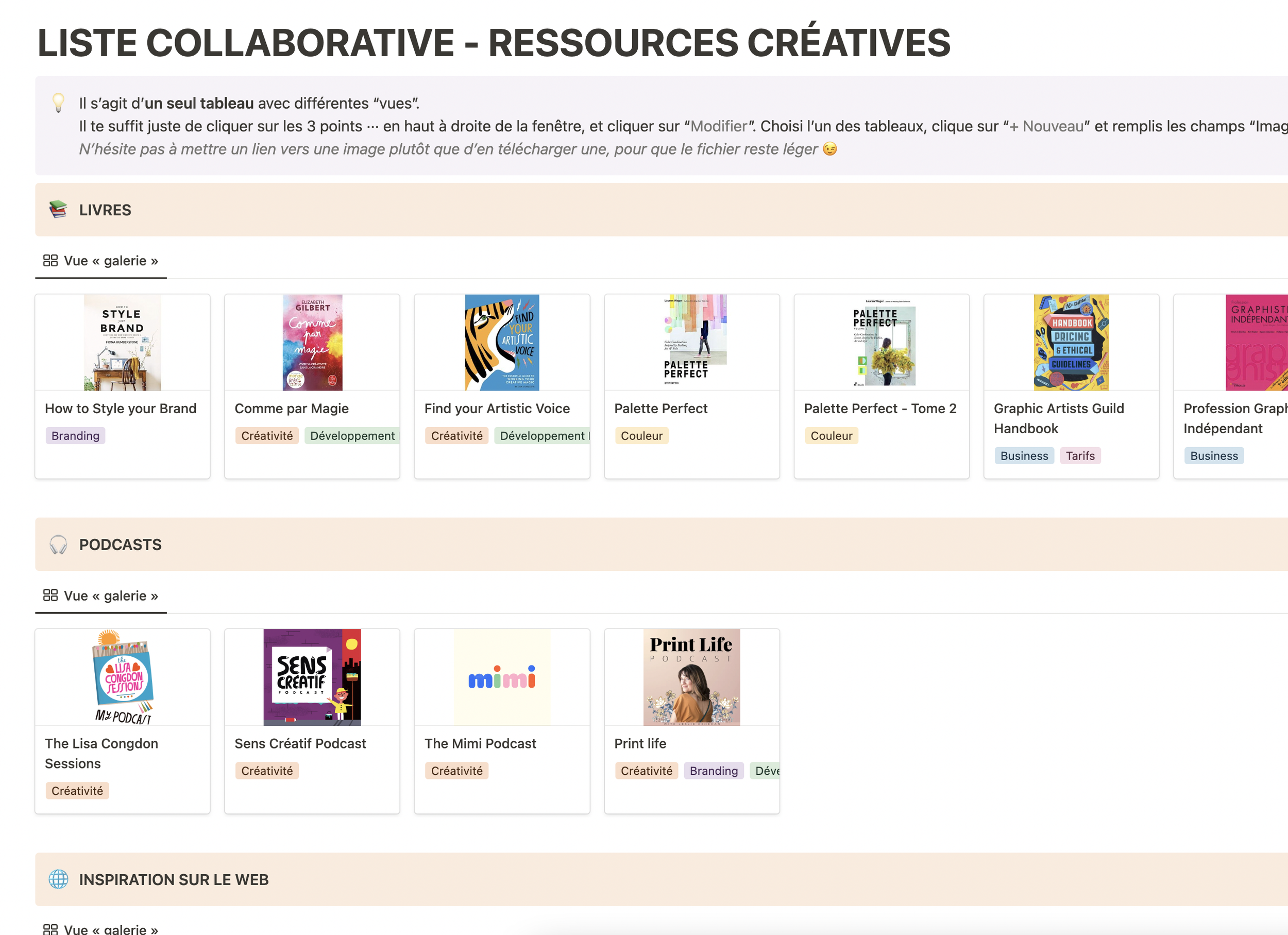Open the PODCASTS gallery view tab

coord(110,596)
